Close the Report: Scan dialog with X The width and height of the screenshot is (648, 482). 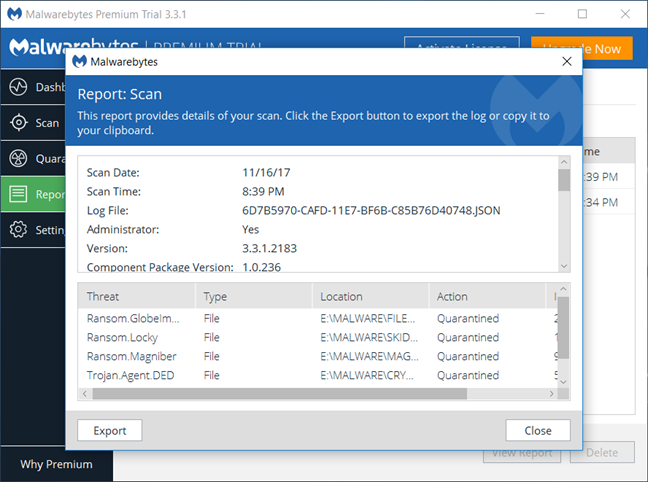[567, 62]
